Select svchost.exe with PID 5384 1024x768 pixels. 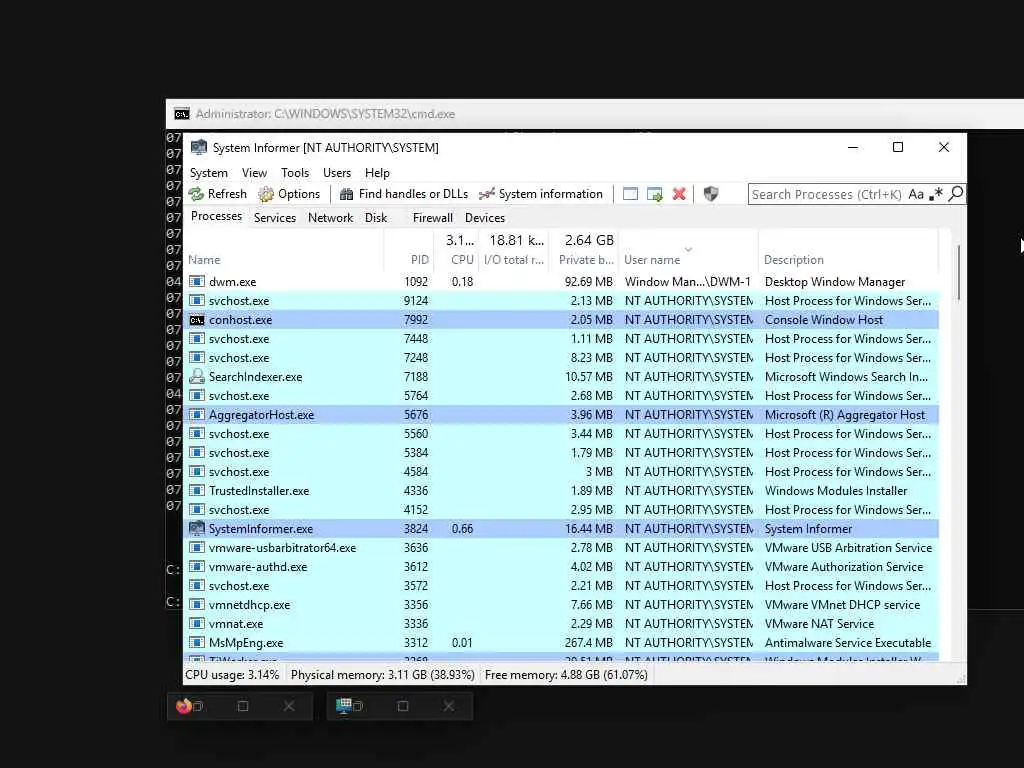562,453
